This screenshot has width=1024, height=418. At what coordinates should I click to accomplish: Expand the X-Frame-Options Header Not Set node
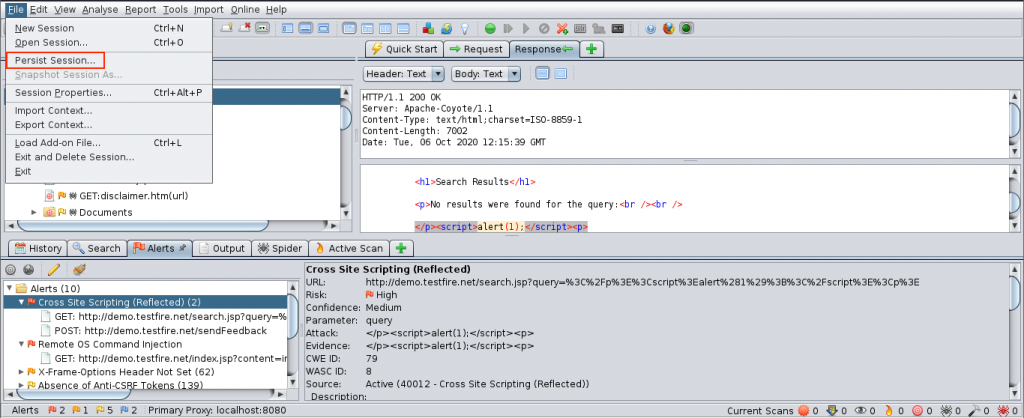[21, 372]
